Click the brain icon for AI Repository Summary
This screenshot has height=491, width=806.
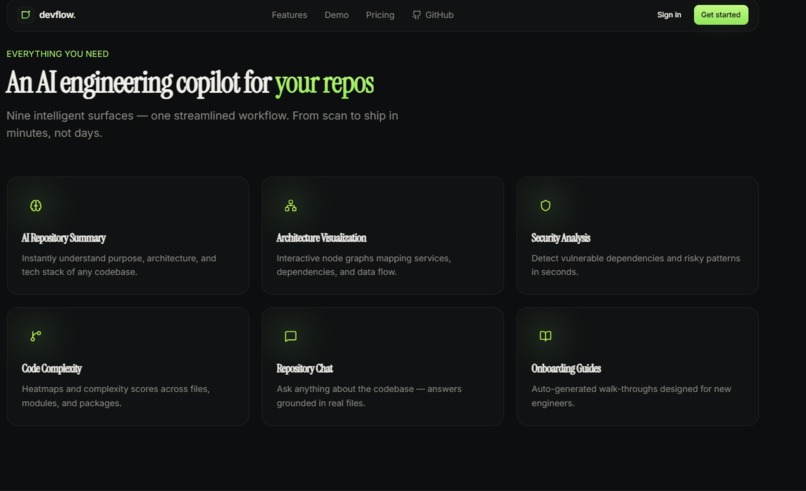coord(35,206)
